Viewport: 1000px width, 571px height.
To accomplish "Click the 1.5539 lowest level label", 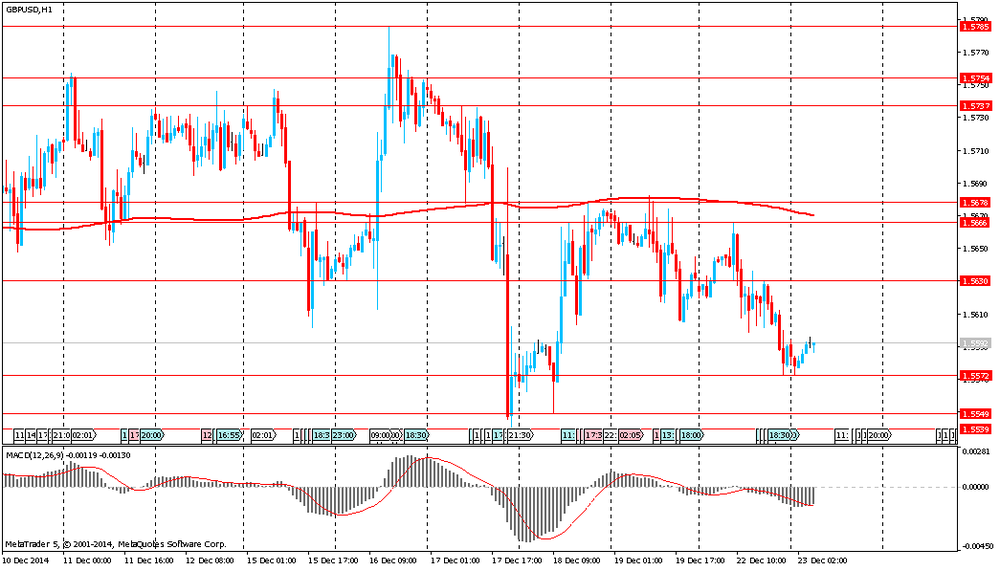I will pos(975,429).
